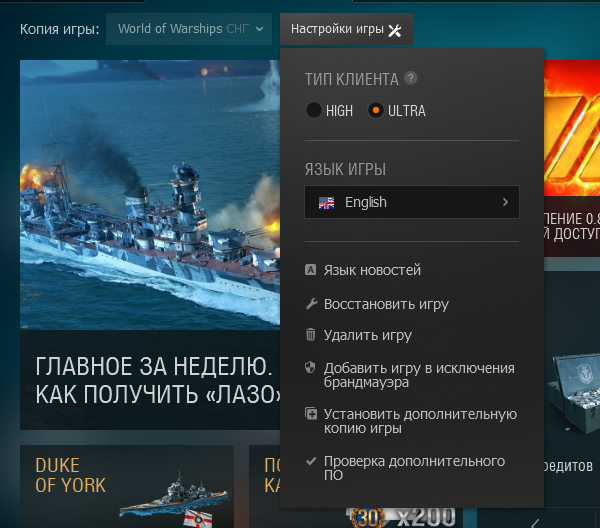The image size is (600, 528).
Task: Click the wrench-screwdriver icon beside Настройки игры
Action: tap(395, 30)
